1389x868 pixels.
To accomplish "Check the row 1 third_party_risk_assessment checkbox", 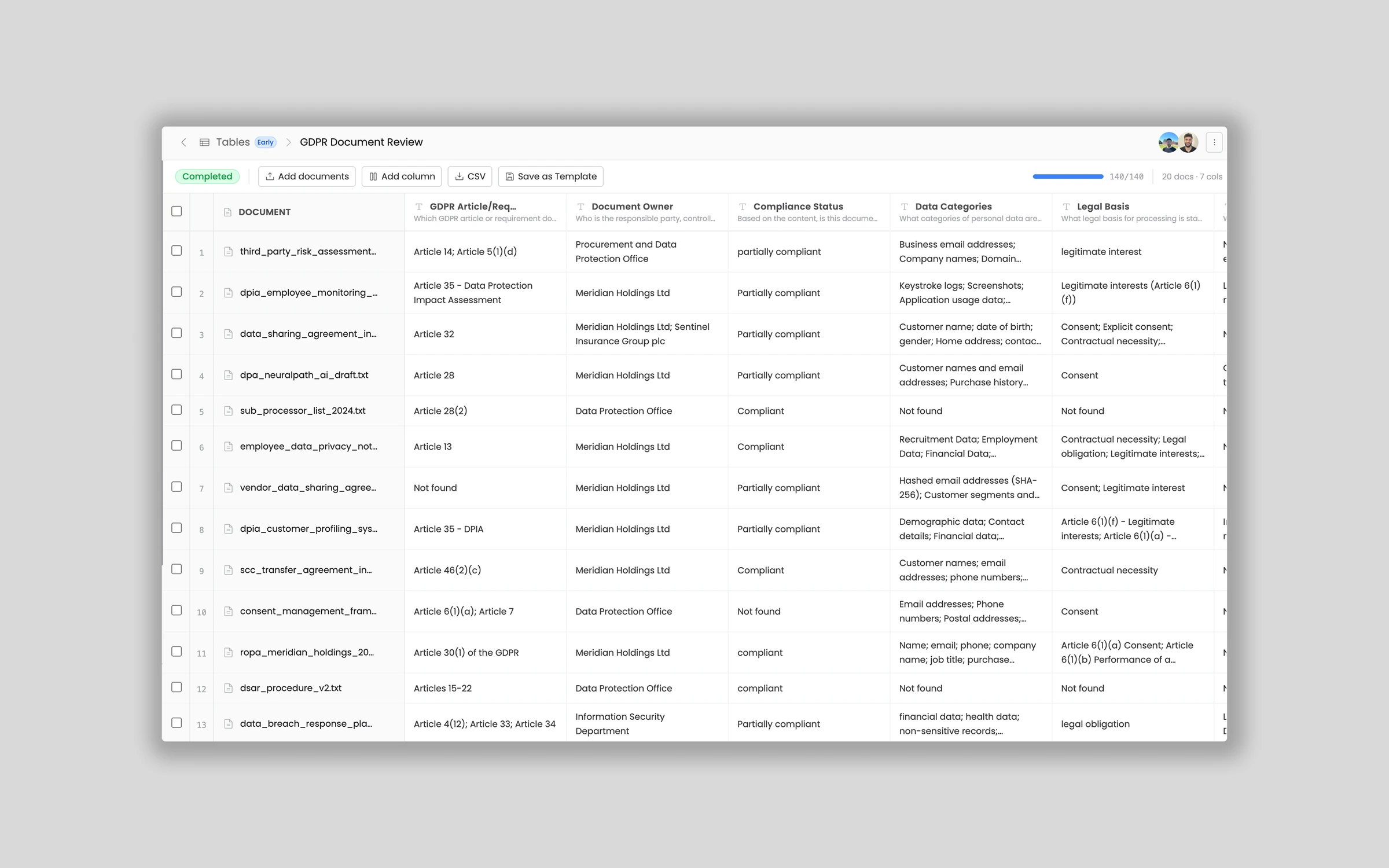I will (177, 251).
